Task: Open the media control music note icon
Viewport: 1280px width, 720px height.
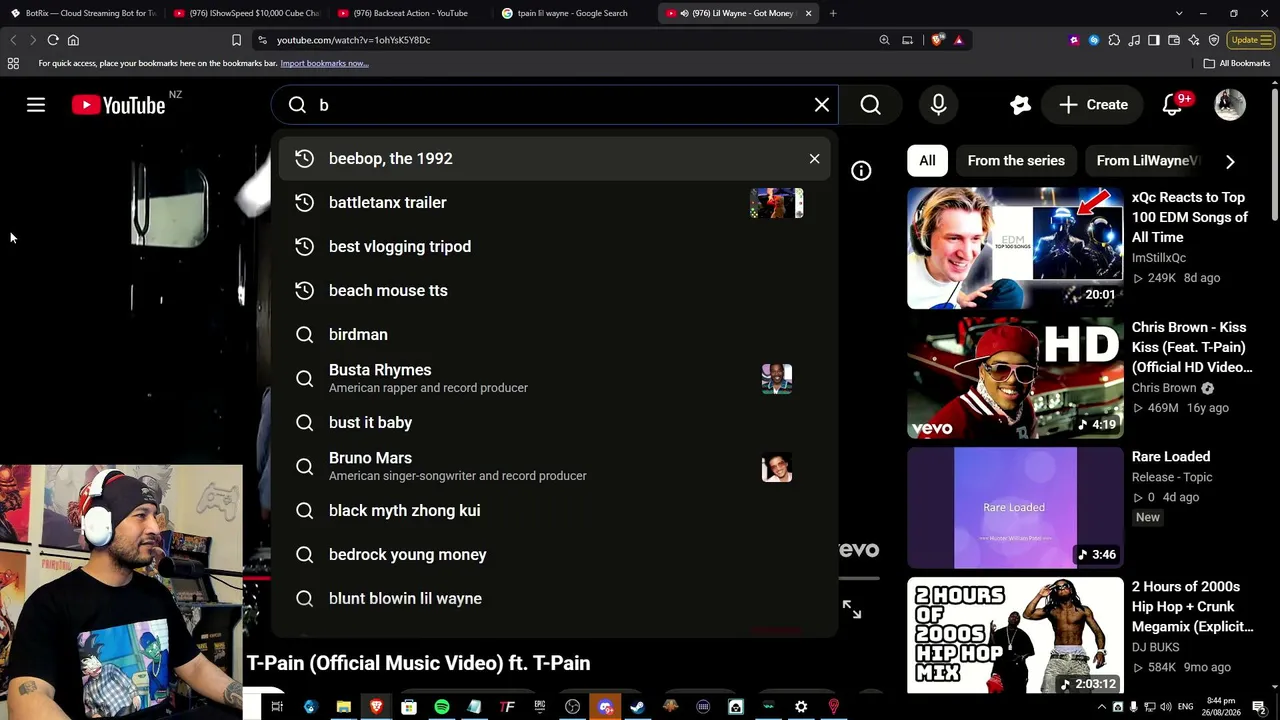Action: click(1134, 40)
